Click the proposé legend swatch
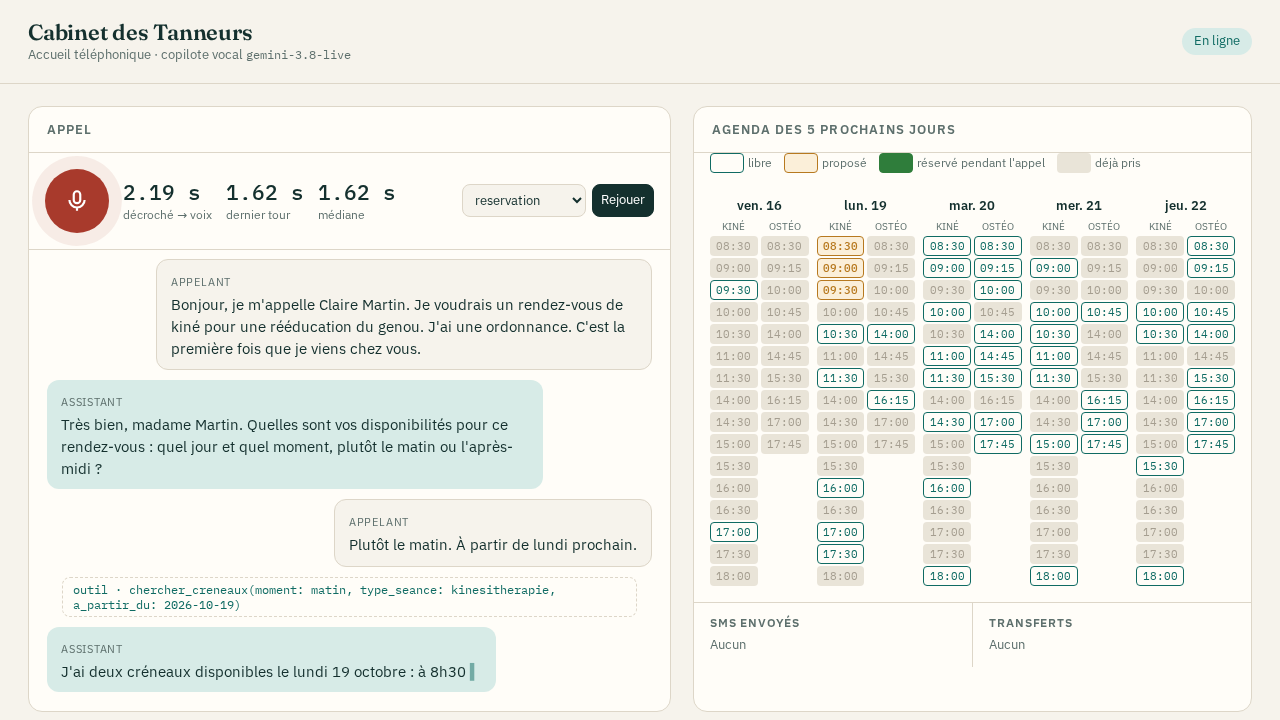This screenshot has height=720, width=1280. pyautogui.click(x=801, y=163)
